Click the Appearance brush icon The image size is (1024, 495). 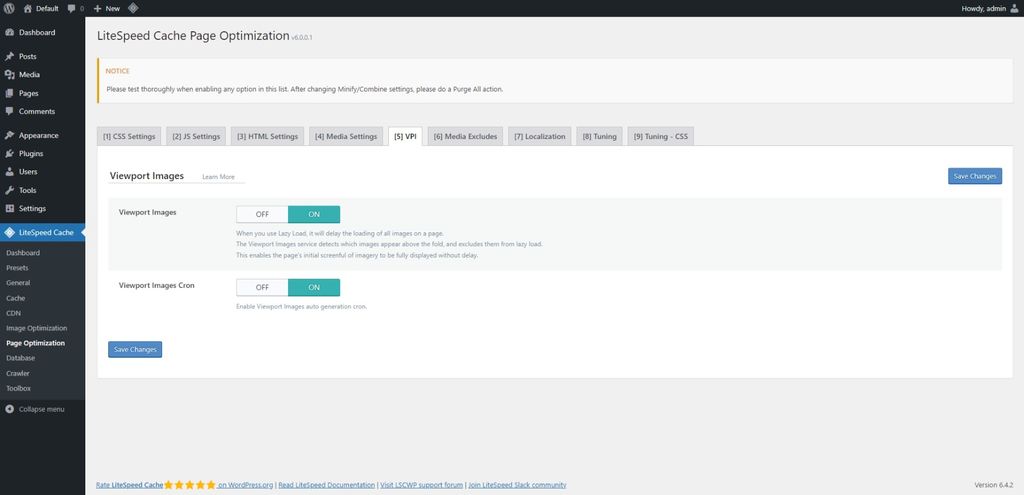[10, 136]
